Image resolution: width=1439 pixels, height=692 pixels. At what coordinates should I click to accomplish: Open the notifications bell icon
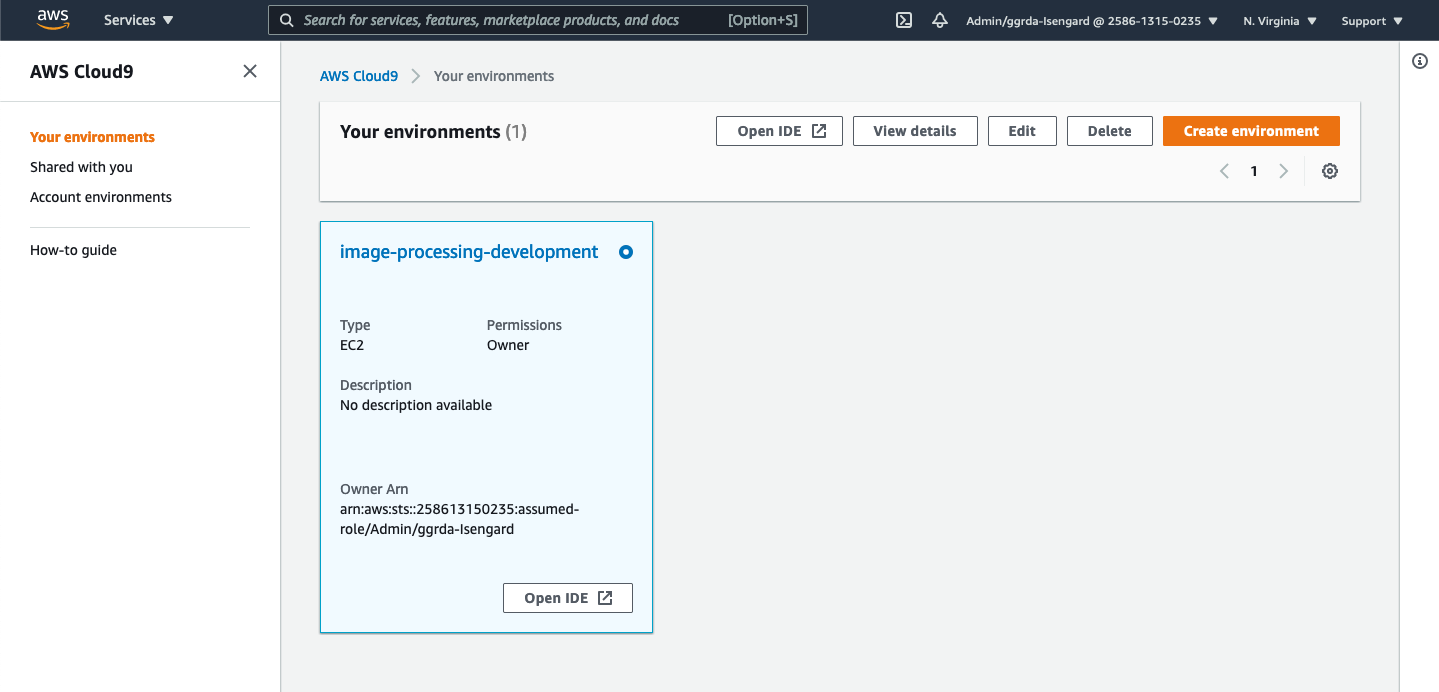point(940,20)
